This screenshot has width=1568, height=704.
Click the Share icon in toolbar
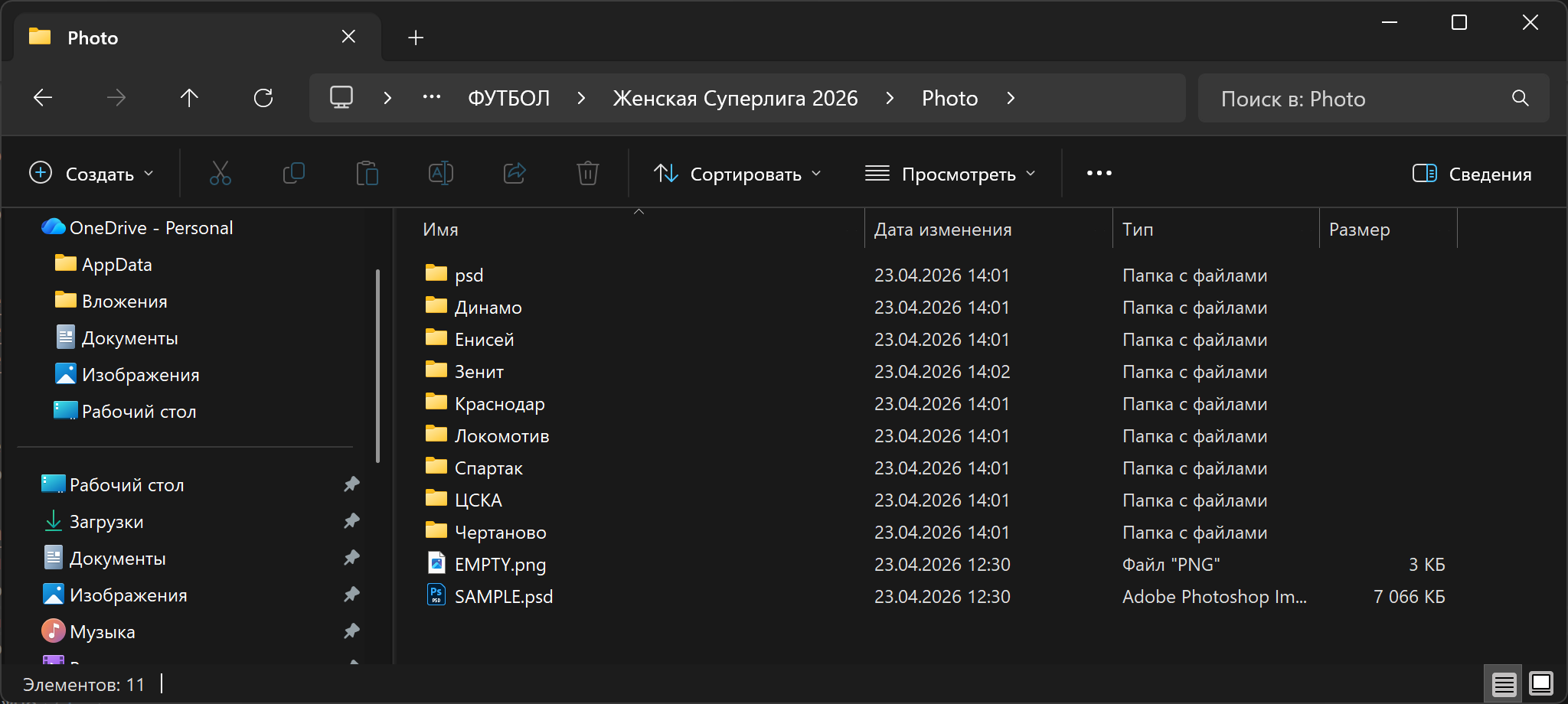coord(514,174)
